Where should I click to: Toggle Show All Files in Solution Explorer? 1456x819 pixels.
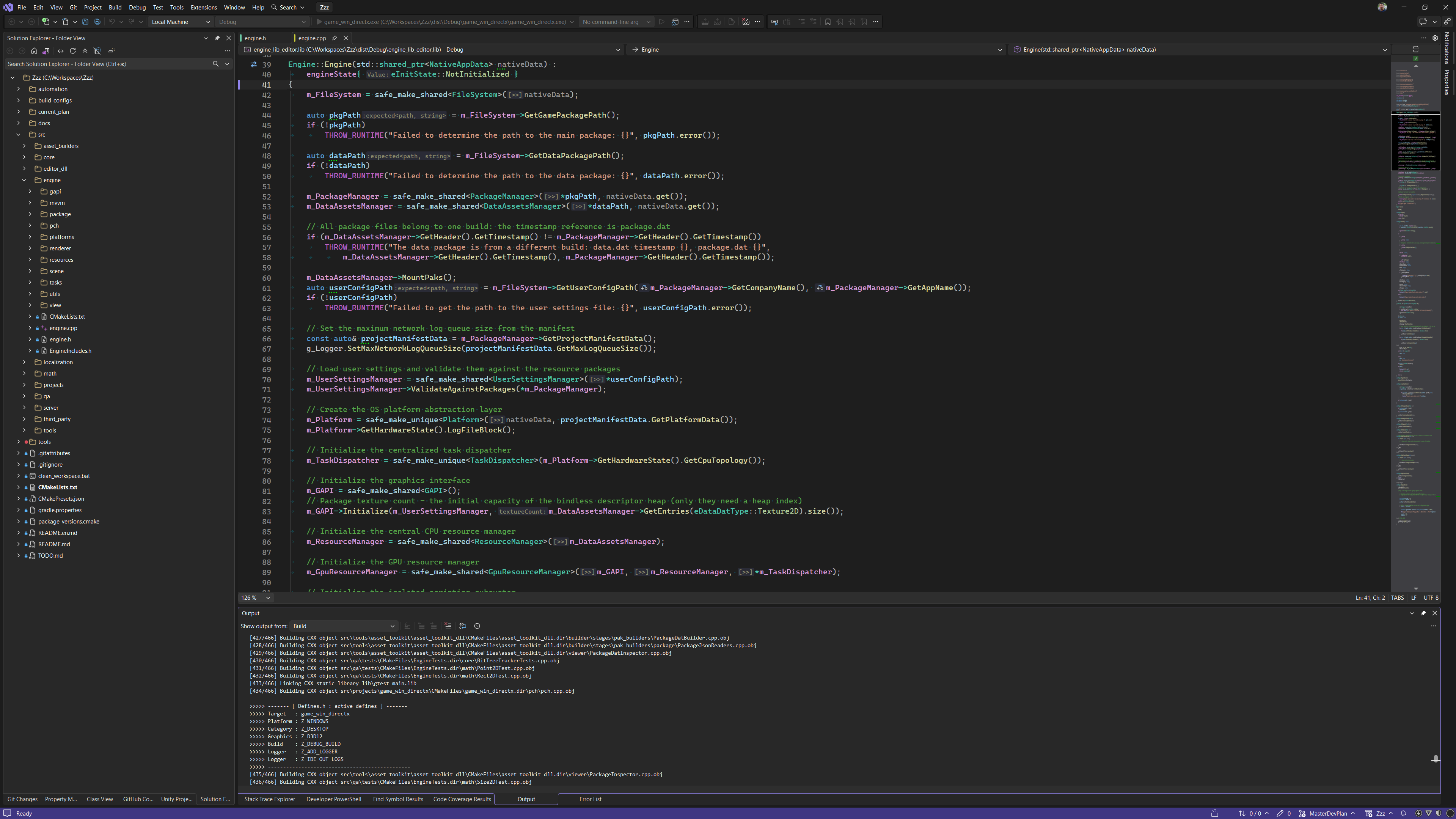(x=97, y=51)
